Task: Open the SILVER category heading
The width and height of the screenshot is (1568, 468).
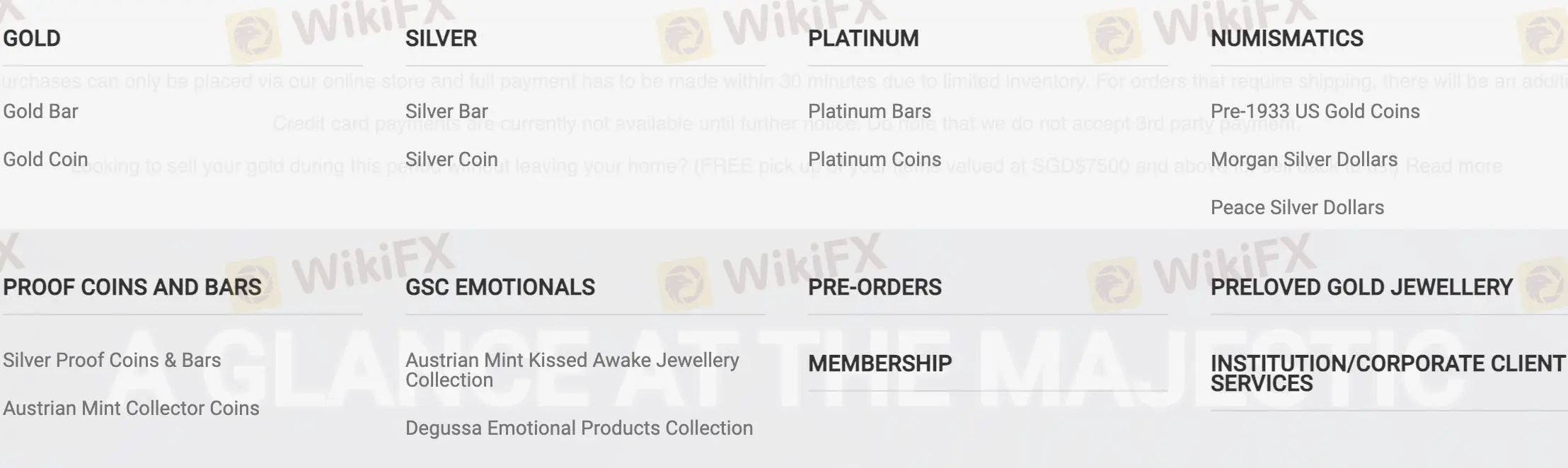Action: [x=441, y=38]
